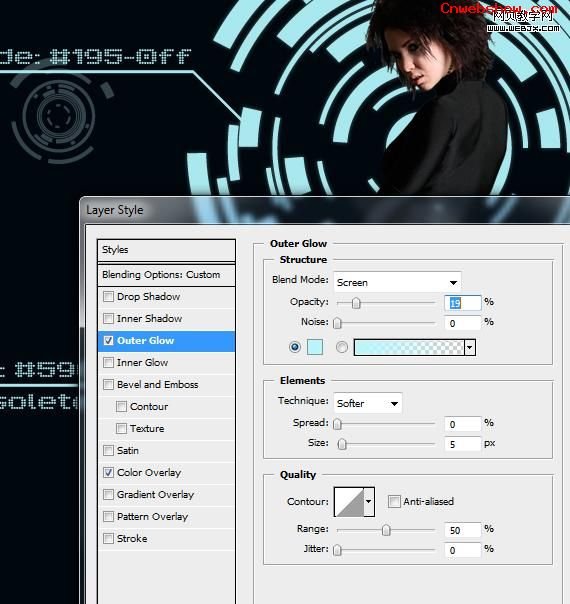Open the Contour picker arrow
The width and height of the screenshot is (570, 604).
369,502
